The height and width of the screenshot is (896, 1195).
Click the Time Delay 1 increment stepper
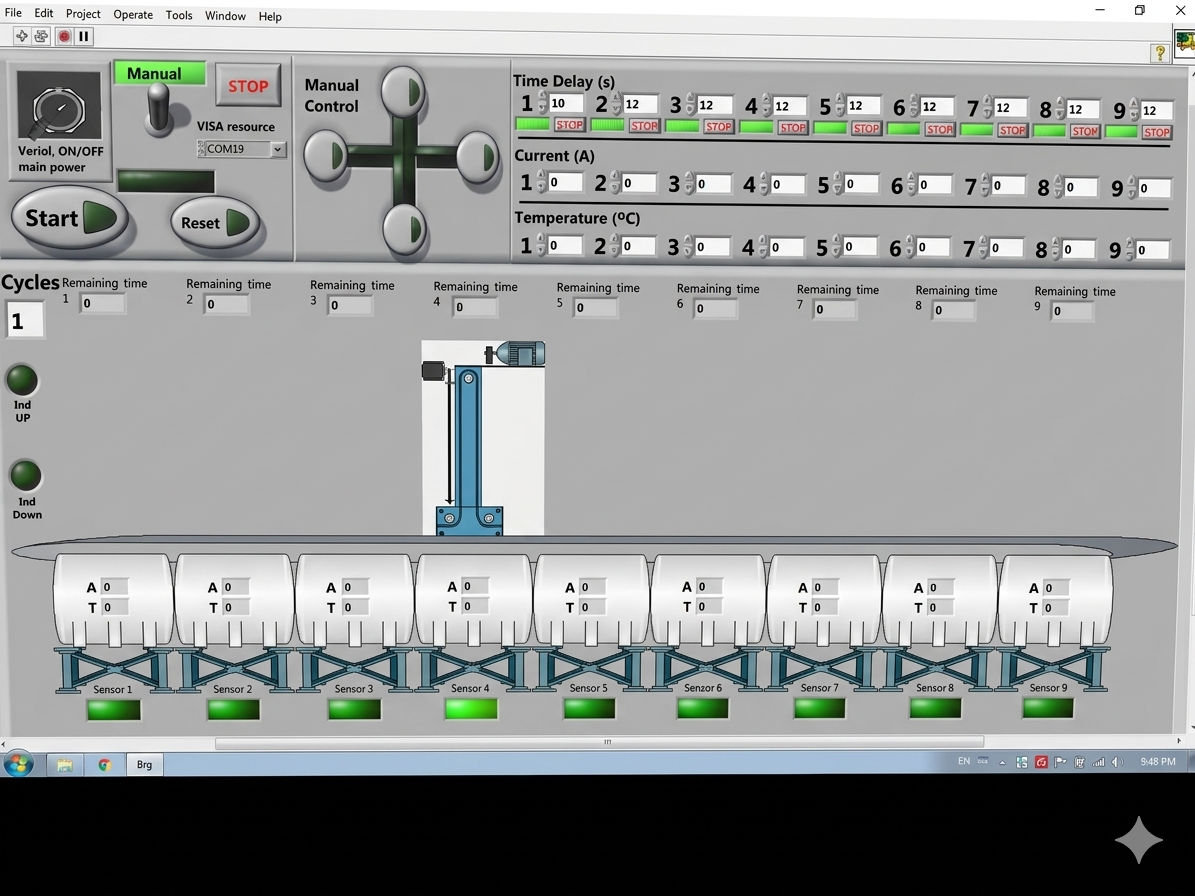pos(542,98)
